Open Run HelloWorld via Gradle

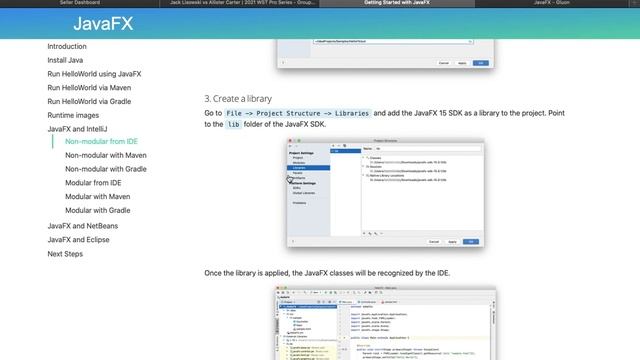[89, 102]
